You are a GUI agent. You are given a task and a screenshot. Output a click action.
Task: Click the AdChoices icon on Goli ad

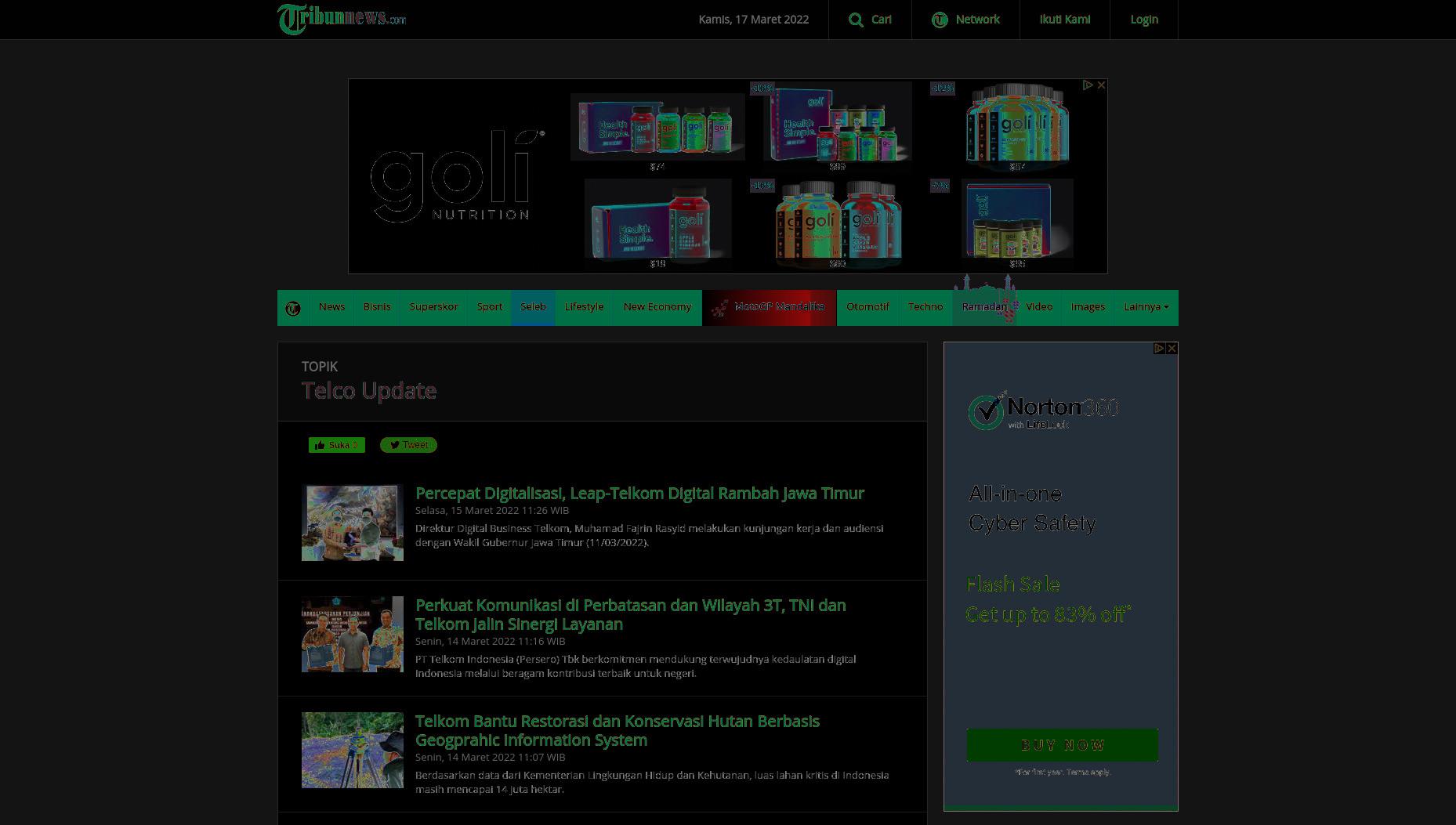[x=1088, y=85]
